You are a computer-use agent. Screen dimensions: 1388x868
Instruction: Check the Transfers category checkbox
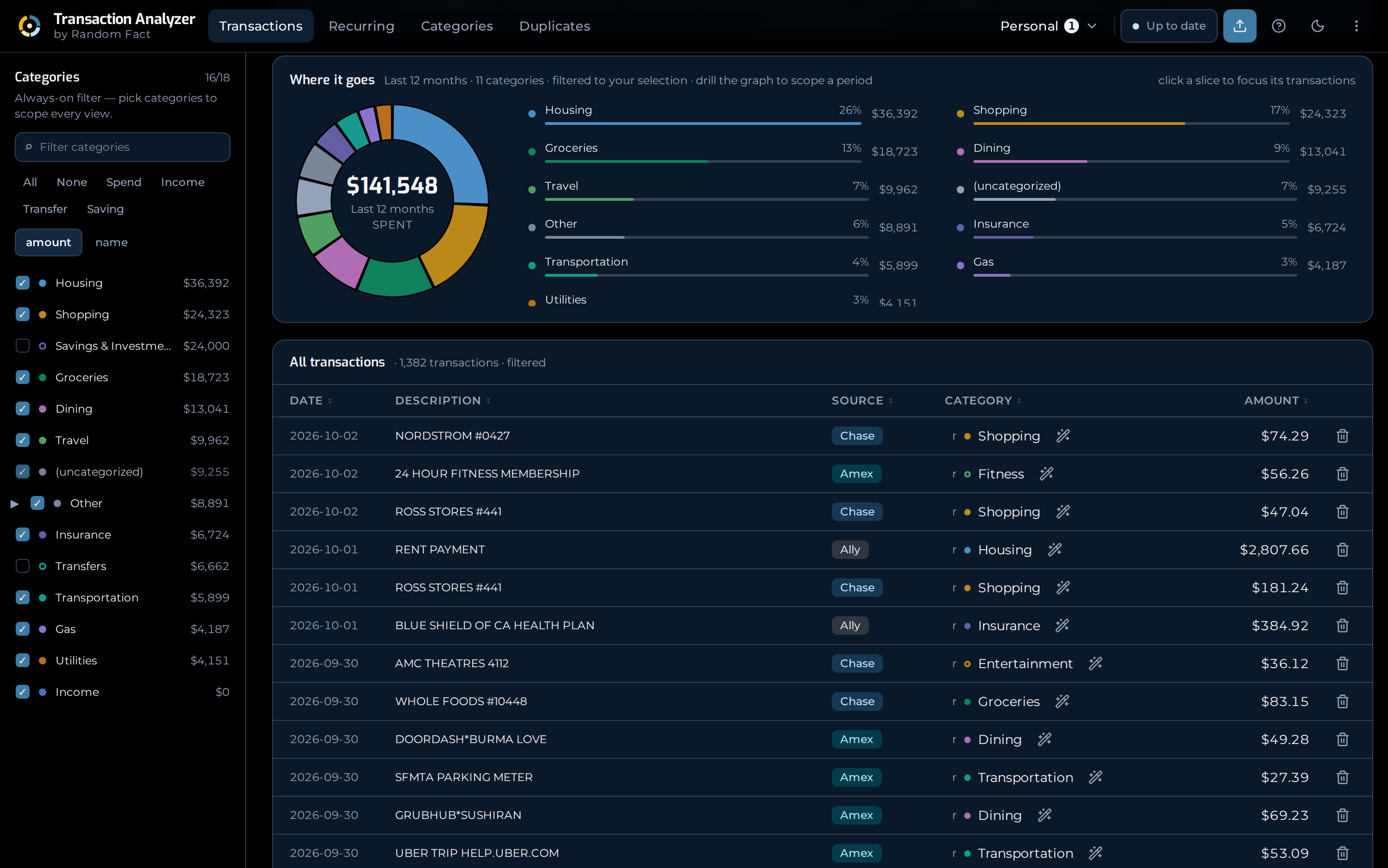[22, 566]
